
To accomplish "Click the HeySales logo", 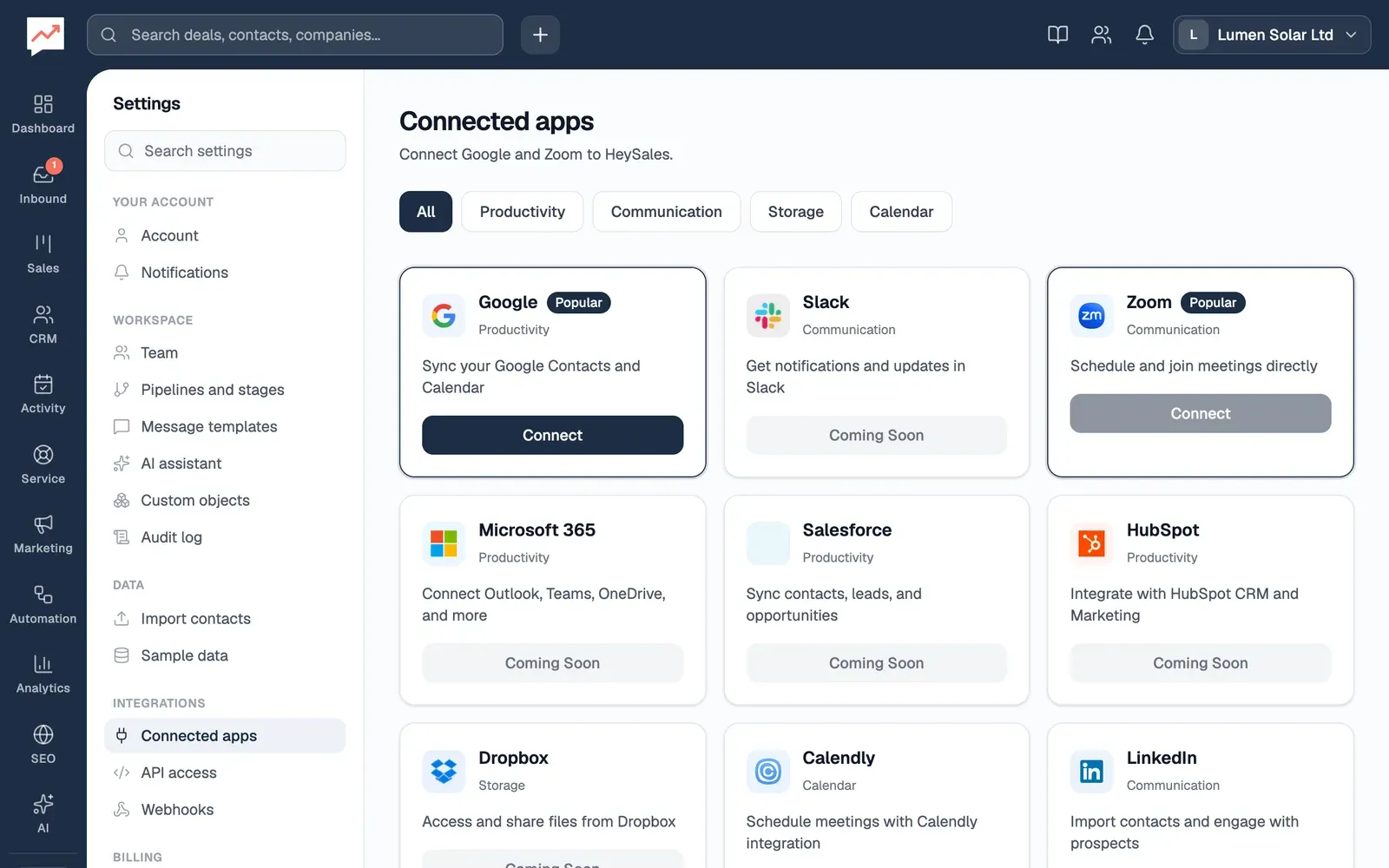I will click(x=45, y=36).
